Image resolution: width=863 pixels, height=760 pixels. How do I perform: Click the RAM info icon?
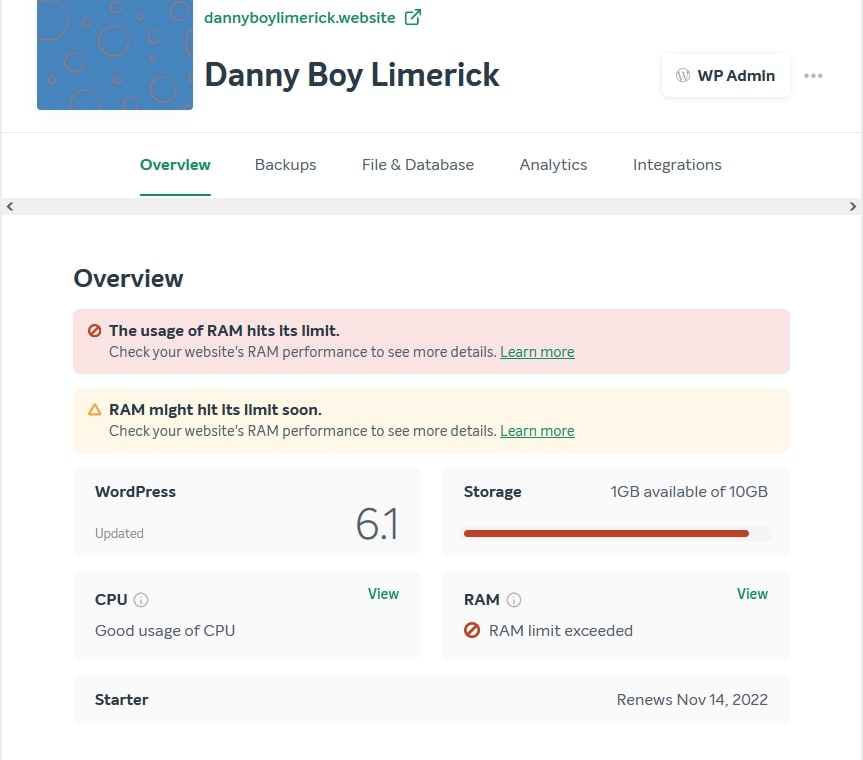pos(514,599)
